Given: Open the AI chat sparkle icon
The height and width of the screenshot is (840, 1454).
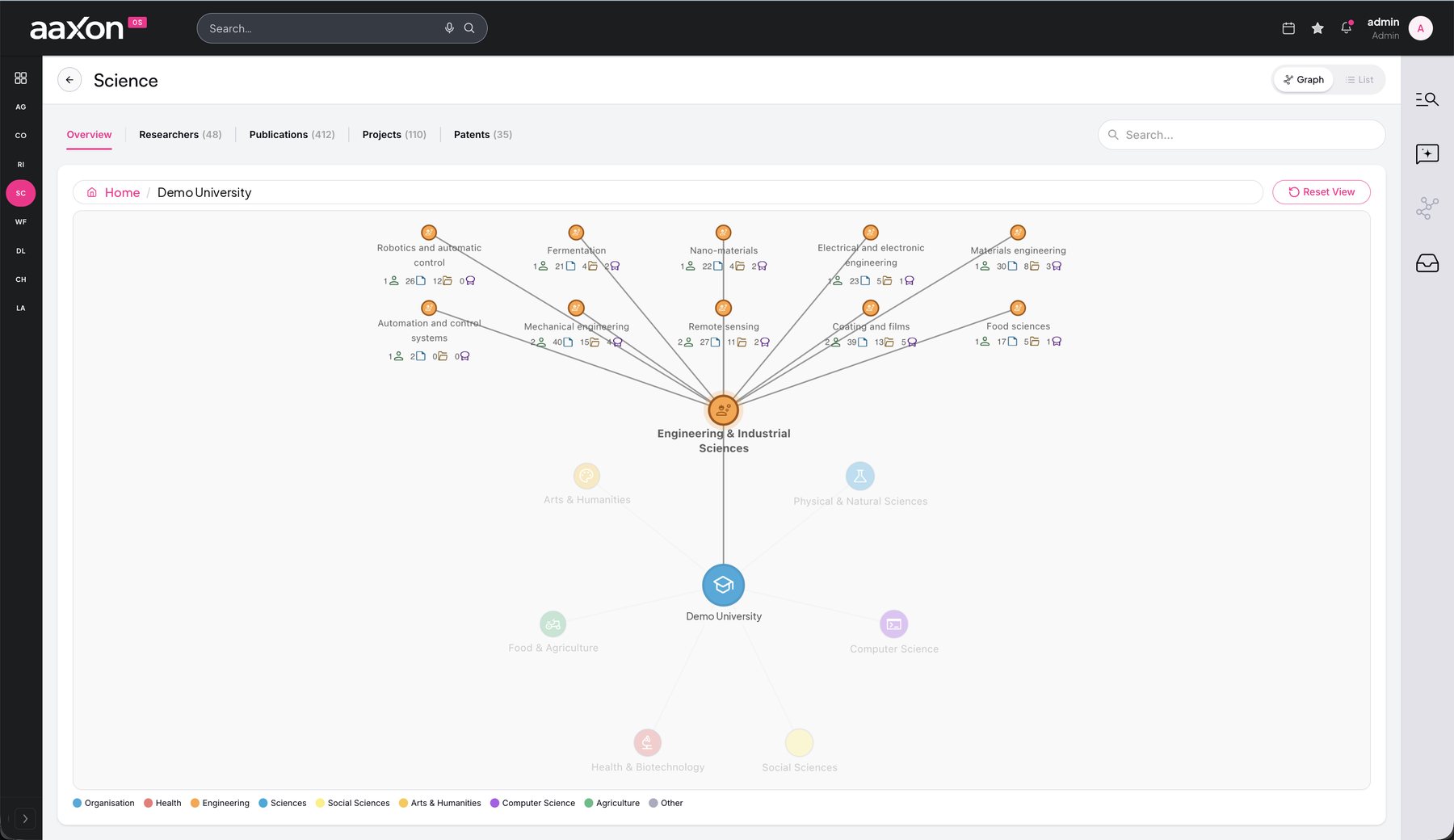Looking at the screenshot, I should click(1427, 153).
